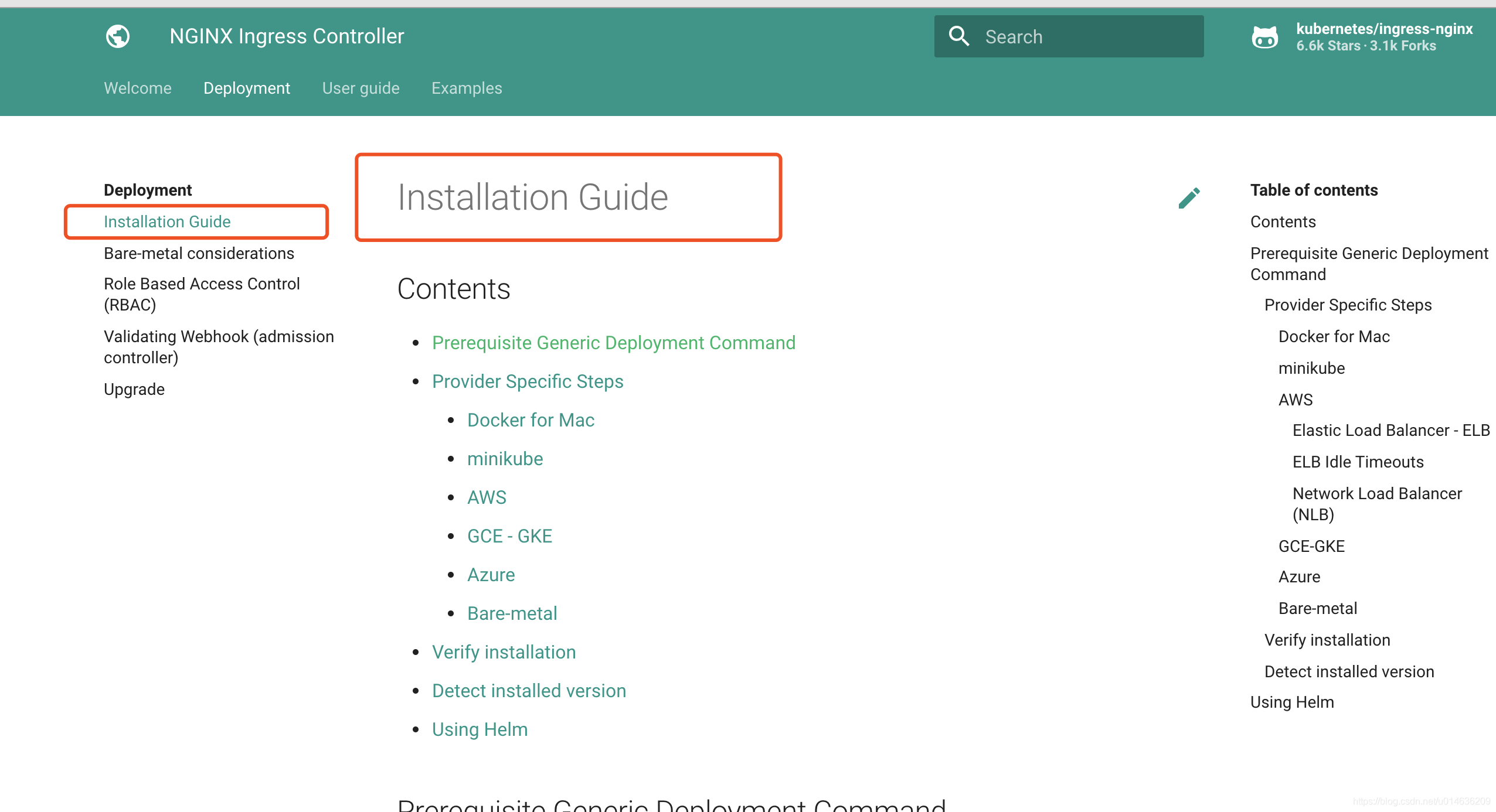
Task: Follow GCE - GKE content link
Action: click(x=510, y=536)
